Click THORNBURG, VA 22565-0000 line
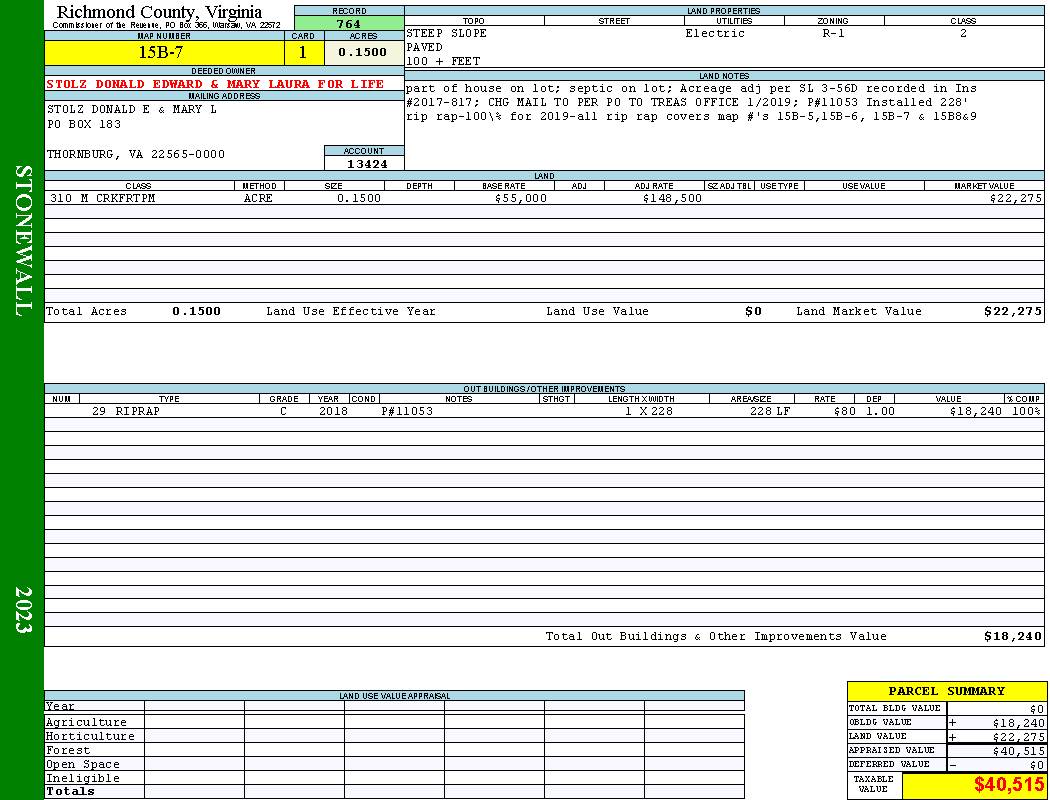This screenshot has width=1050, height=800. [136, 154]
